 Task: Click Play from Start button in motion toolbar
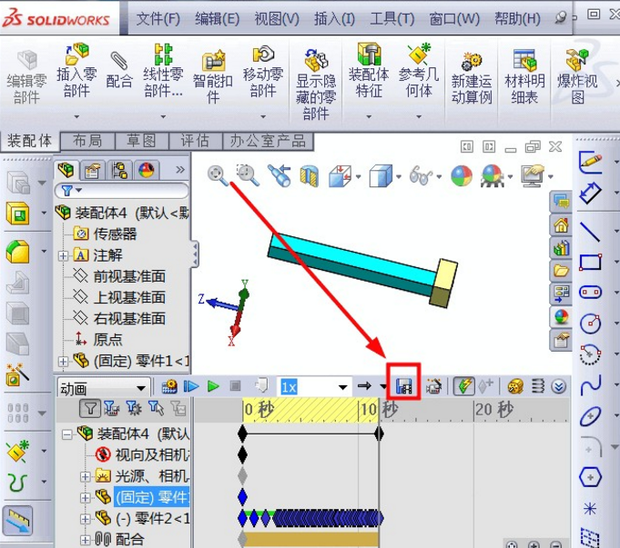click(191, 386)
